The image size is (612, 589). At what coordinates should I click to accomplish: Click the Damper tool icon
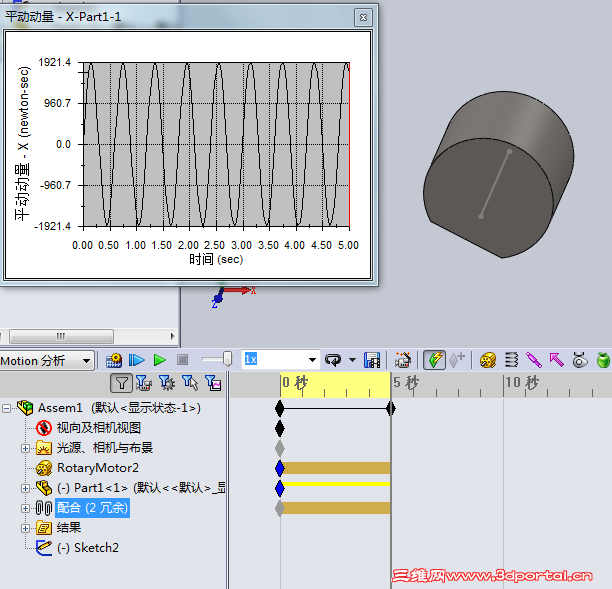534,360
